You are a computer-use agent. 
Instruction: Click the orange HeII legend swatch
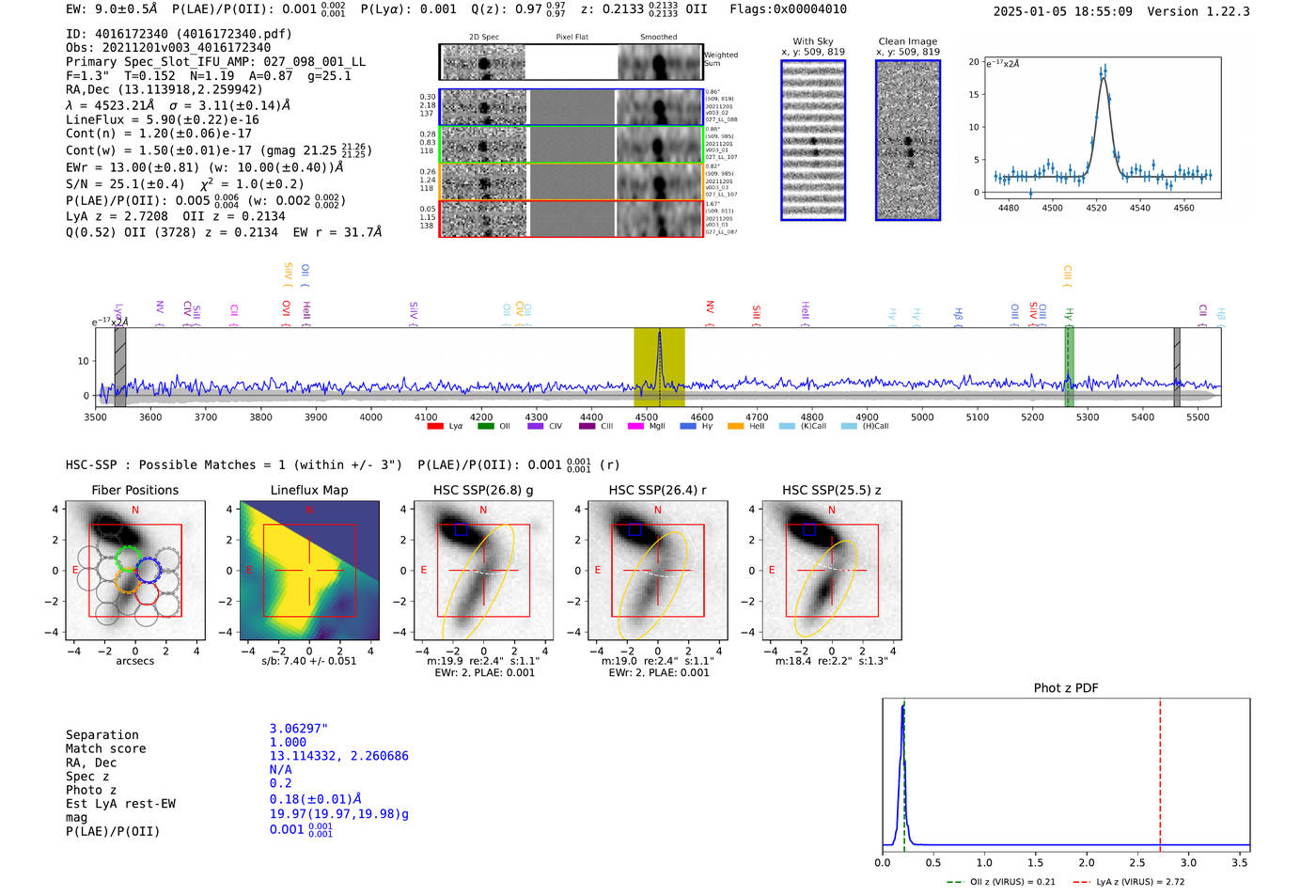pyautogui.click(x=735, y=427)
